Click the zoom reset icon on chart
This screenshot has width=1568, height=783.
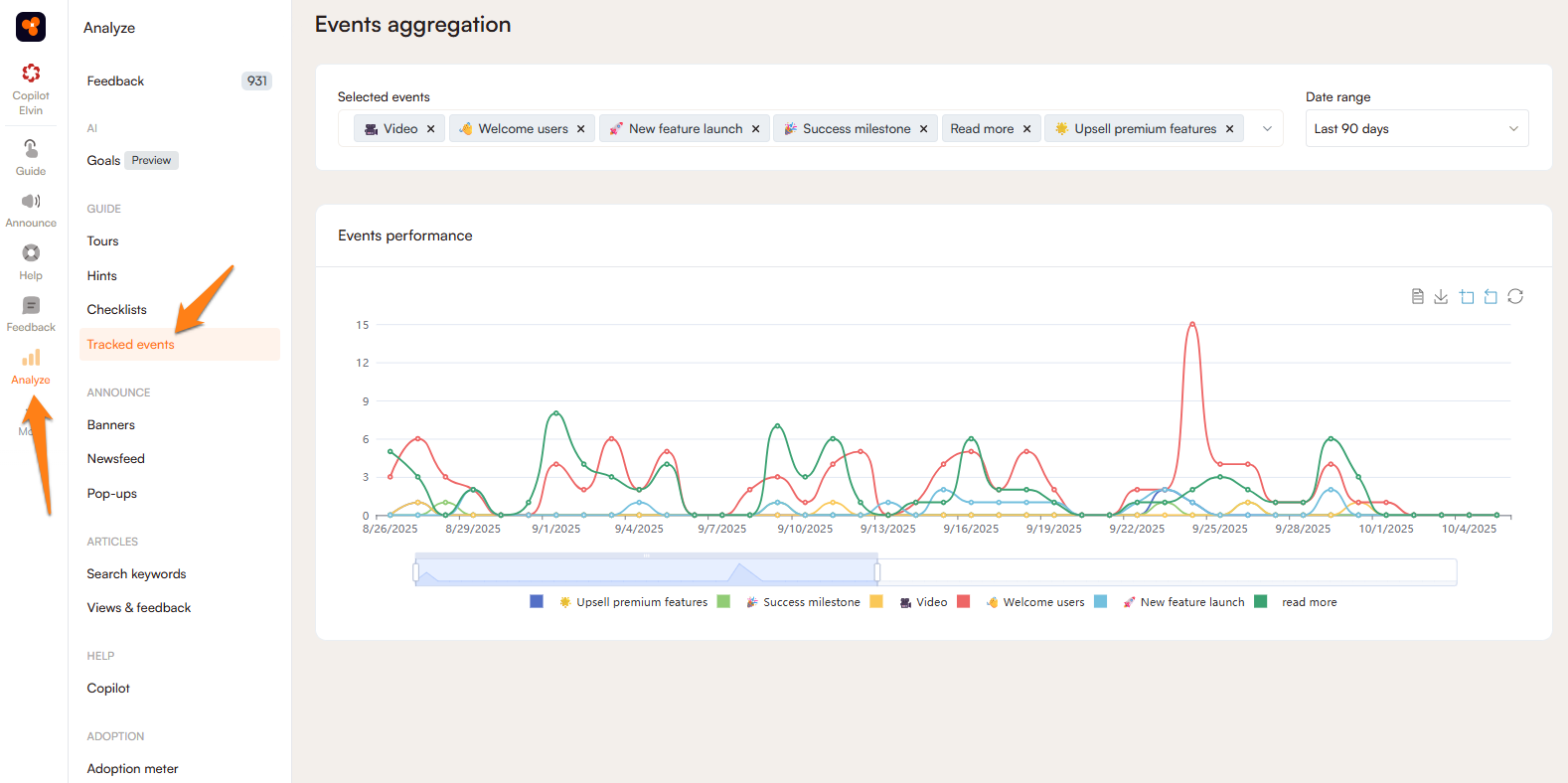(1490, 296)
